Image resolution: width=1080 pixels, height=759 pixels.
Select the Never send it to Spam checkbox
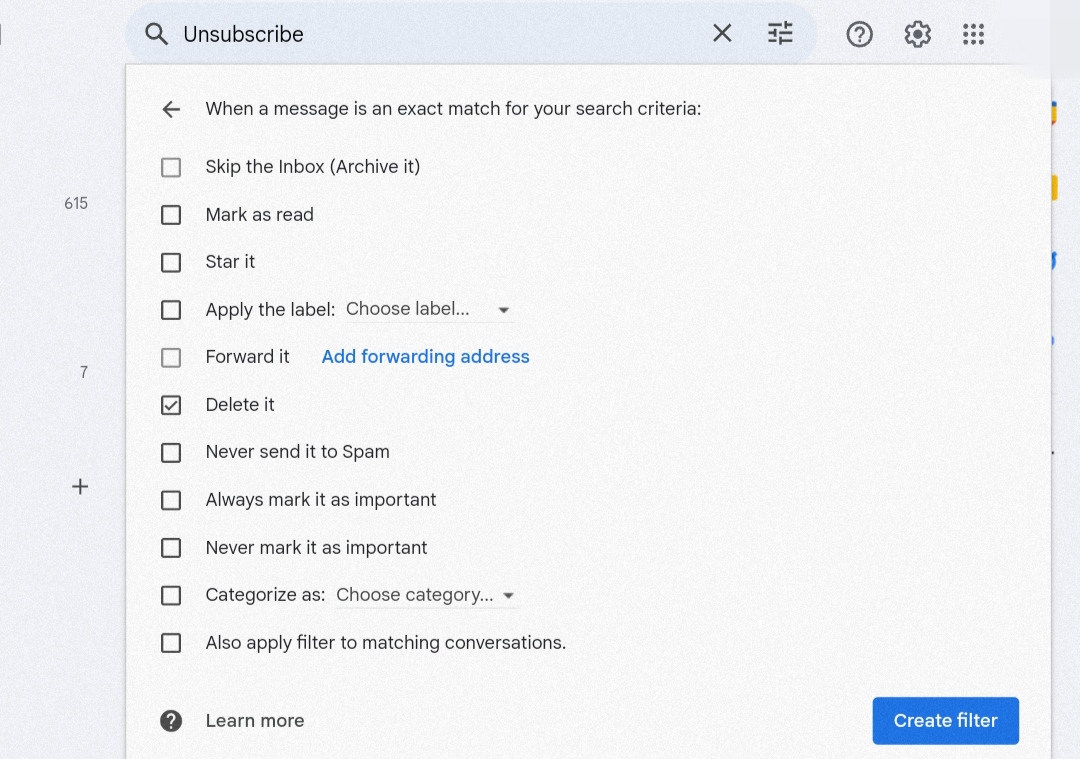coord(171,453)
